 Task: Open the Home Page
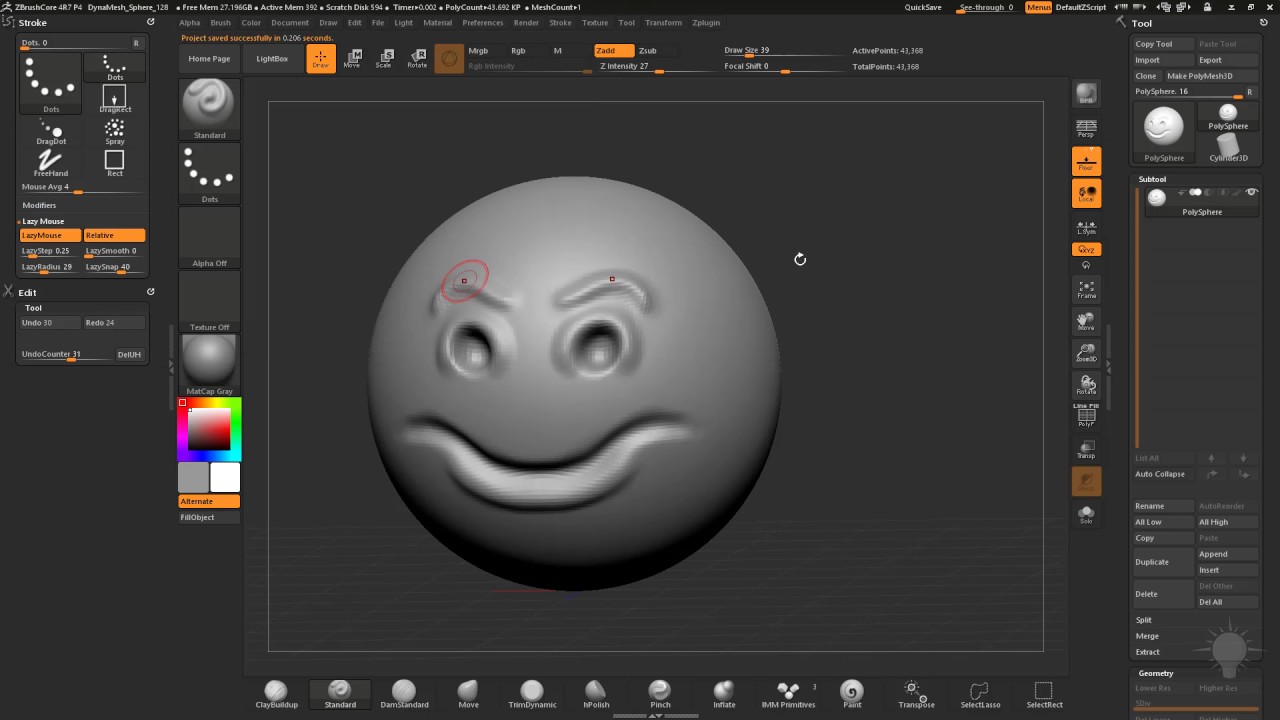click(x=210, y=59)
